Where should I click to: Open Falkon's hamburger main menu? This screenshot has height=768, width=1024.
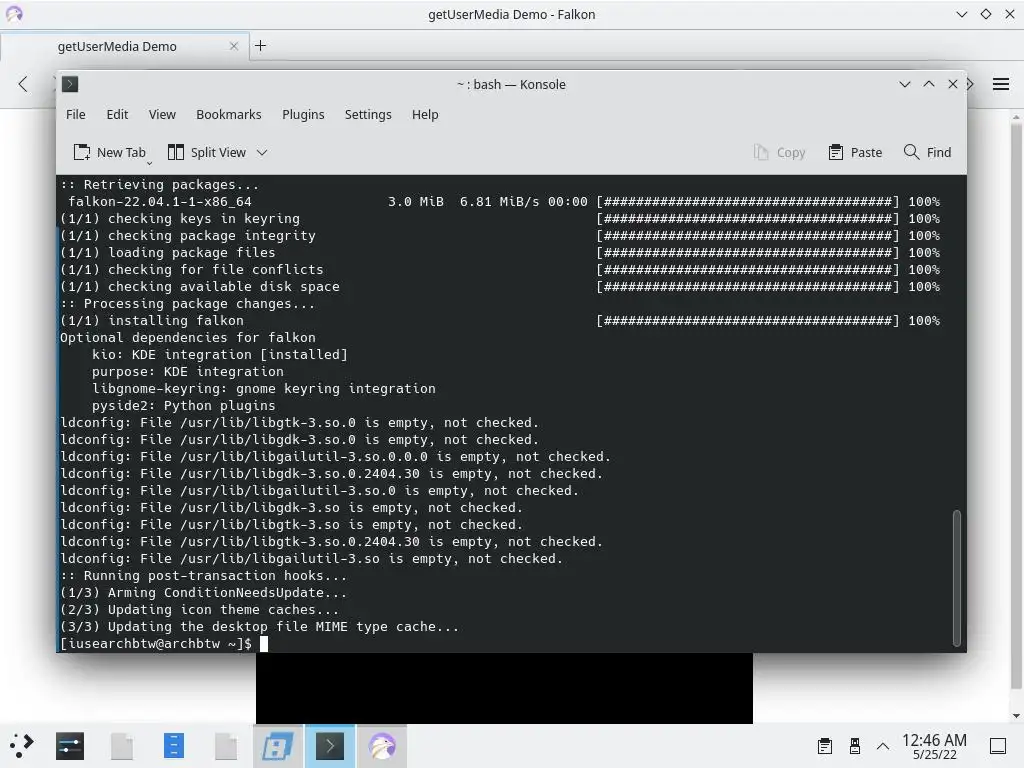1000,84
